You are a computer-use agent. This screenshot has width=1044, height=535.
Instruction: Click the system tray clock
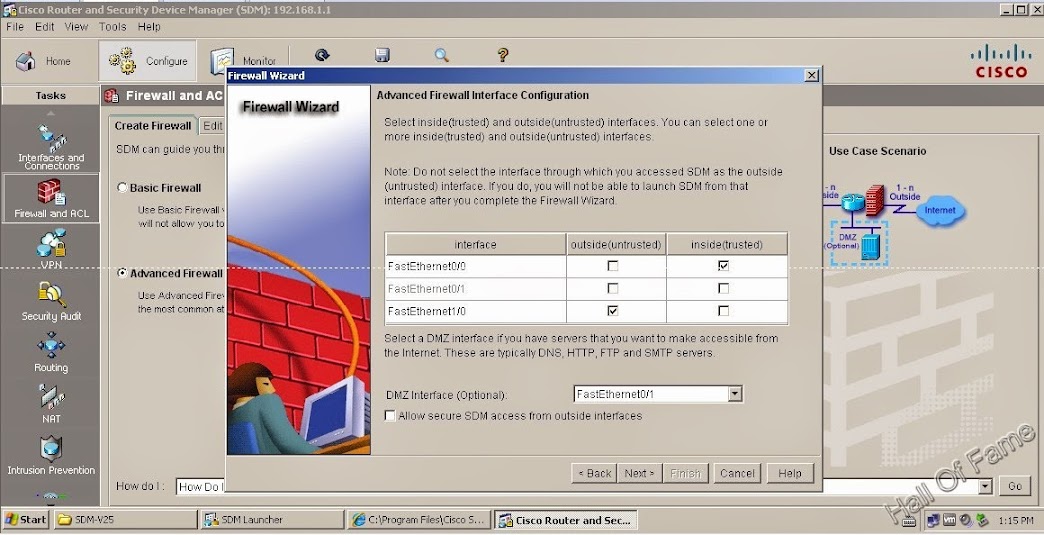(1016, 520)
